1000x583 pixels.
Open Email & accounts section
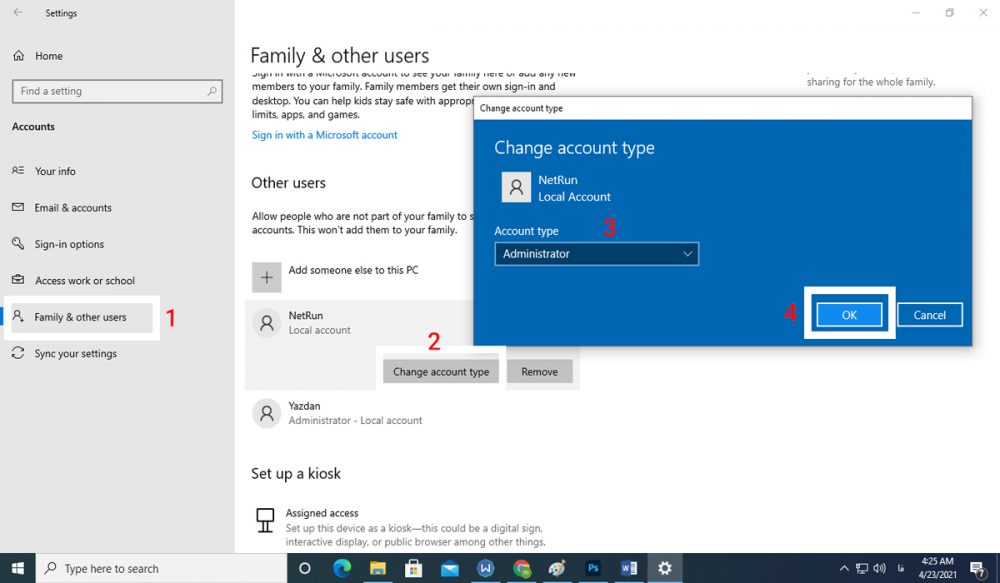[x=72, y=208]
